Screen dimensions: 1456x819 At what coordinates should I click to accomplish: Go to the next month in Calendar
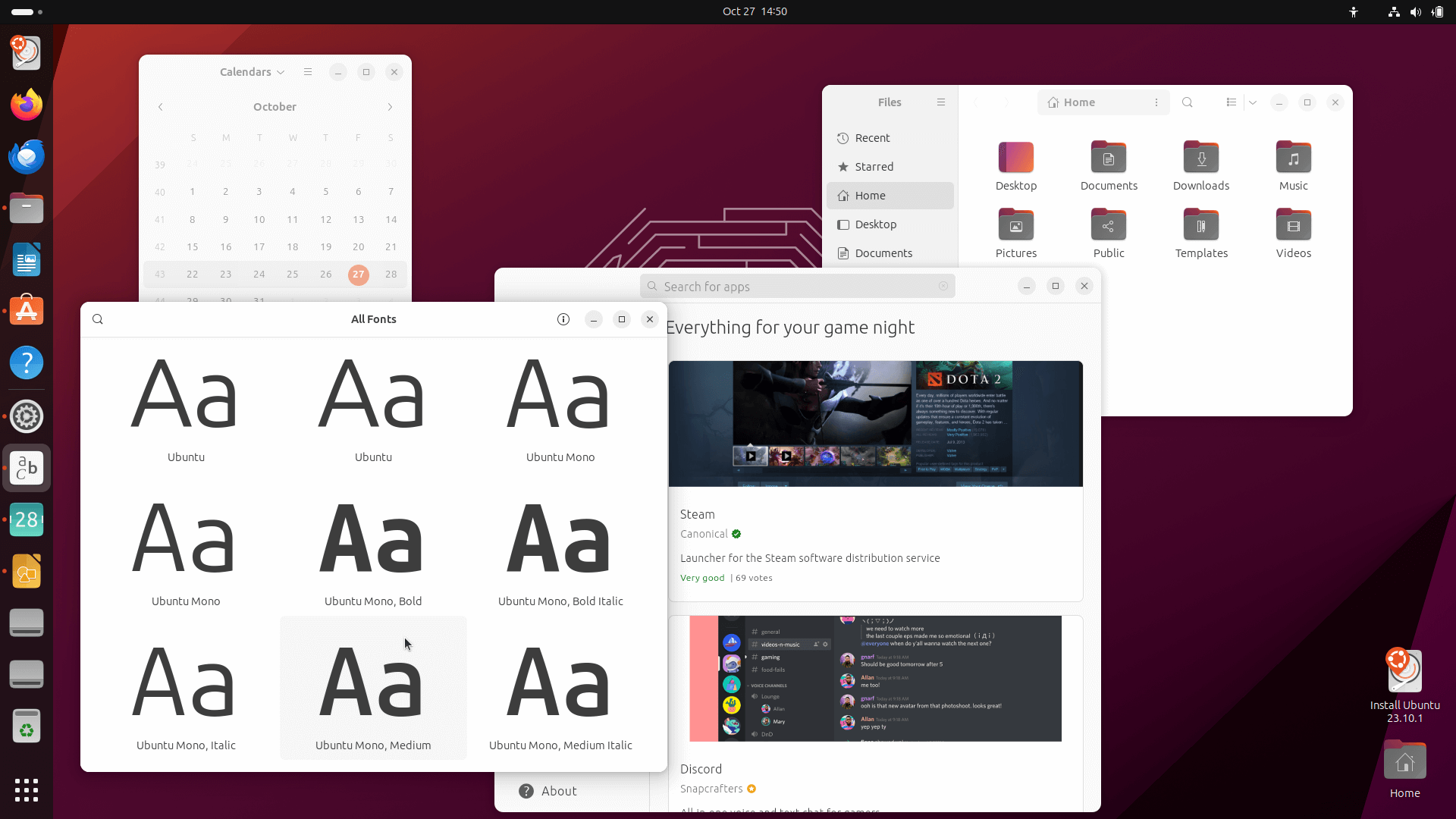coord(390,107)
